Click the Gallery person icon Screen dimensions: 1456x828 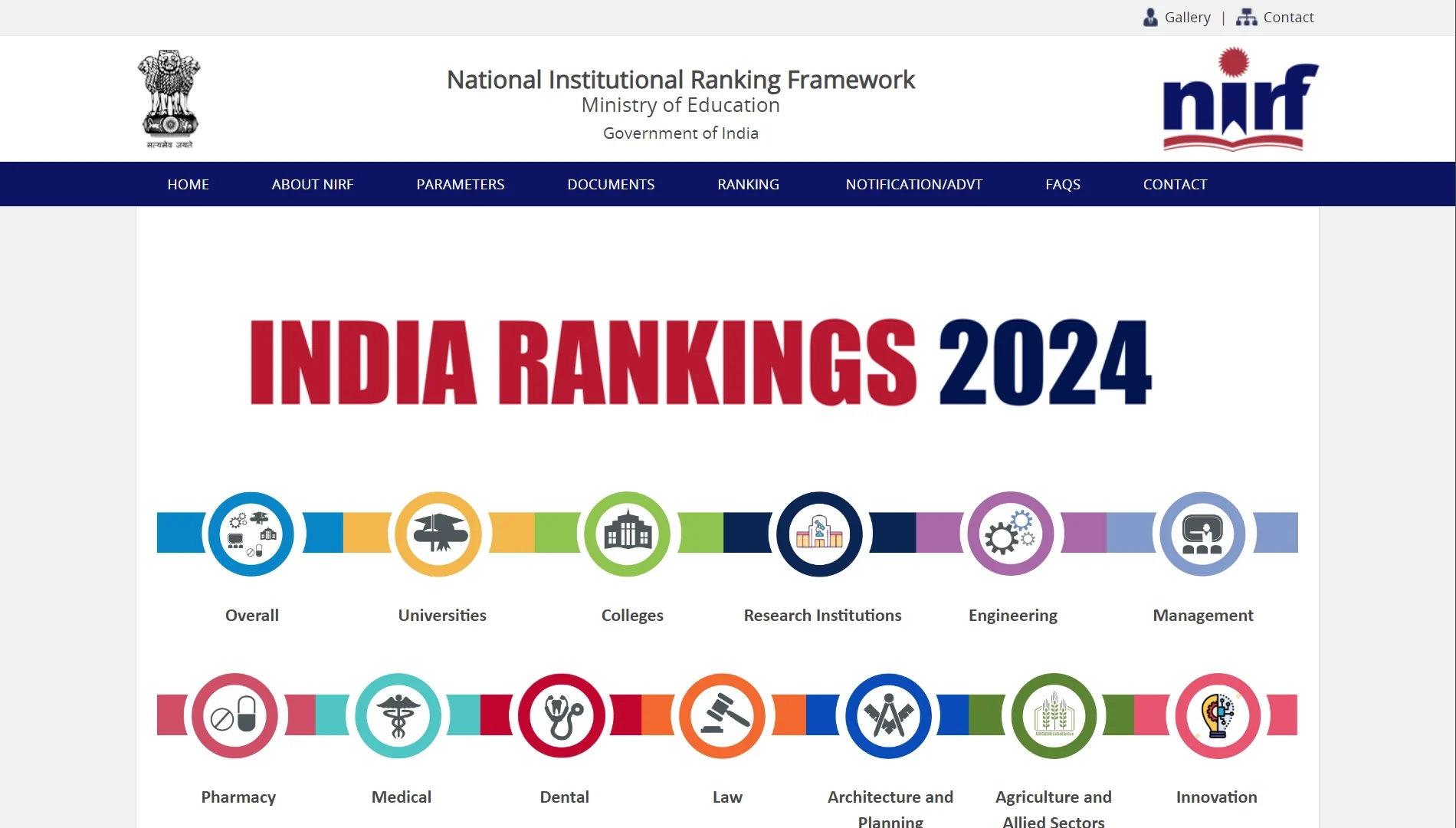[x=1150, y=17]
